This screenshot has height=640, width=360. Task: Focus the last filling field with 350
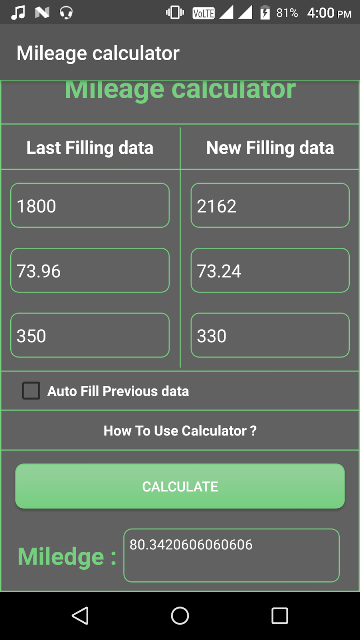pyautogui.click(x=90, y=335)
